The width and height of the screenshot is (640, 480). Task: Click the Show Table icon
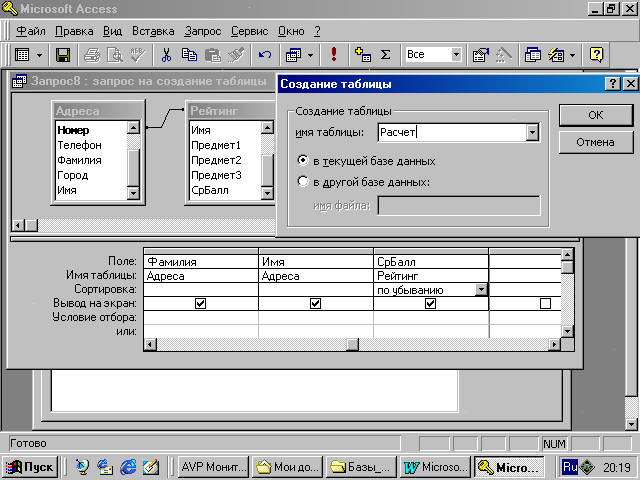(362, 55)
